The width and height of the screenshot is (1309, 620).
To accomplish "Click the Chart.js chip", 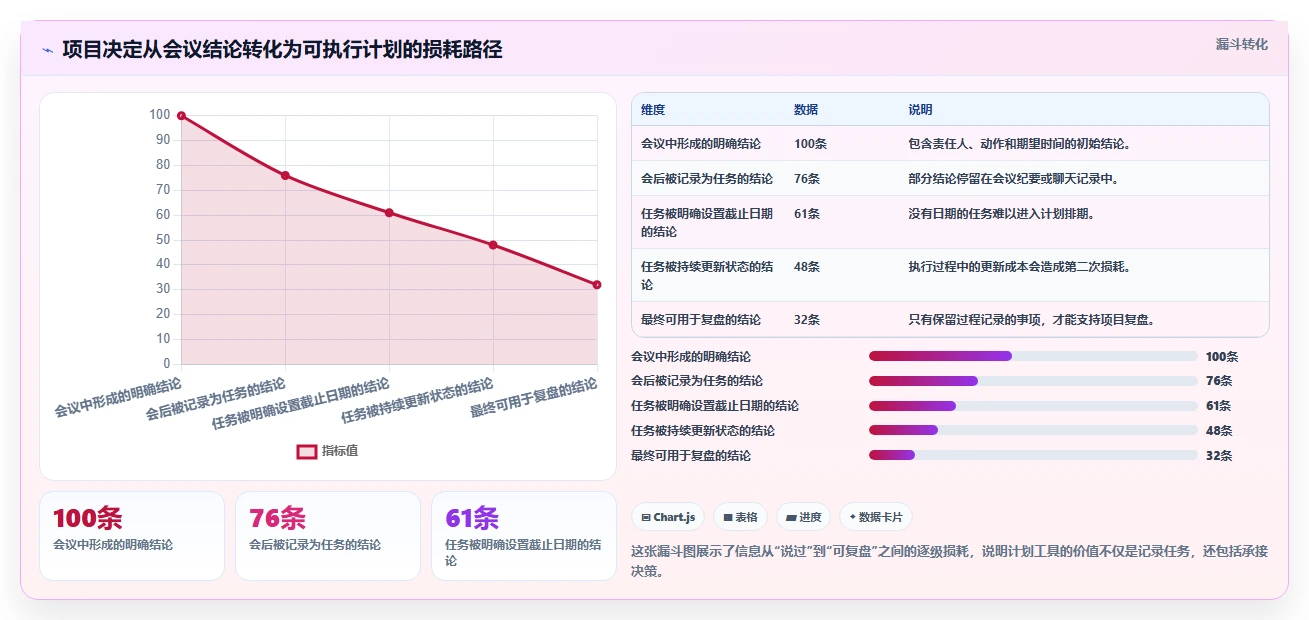I will [x=668, y=517].
